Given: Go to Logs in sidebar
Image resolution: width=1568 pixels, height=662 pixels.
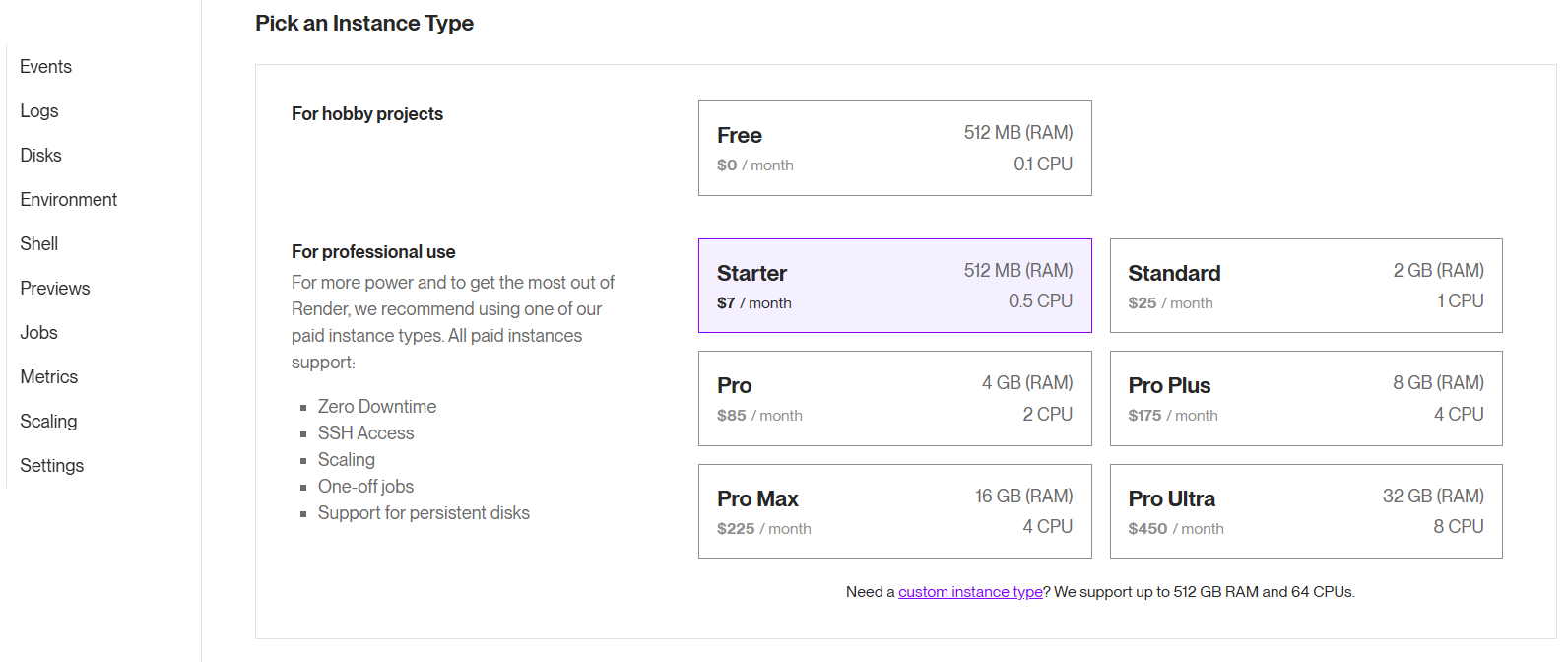Looking at the screenshot, I should pyautogui.click(x=39, y=111).
